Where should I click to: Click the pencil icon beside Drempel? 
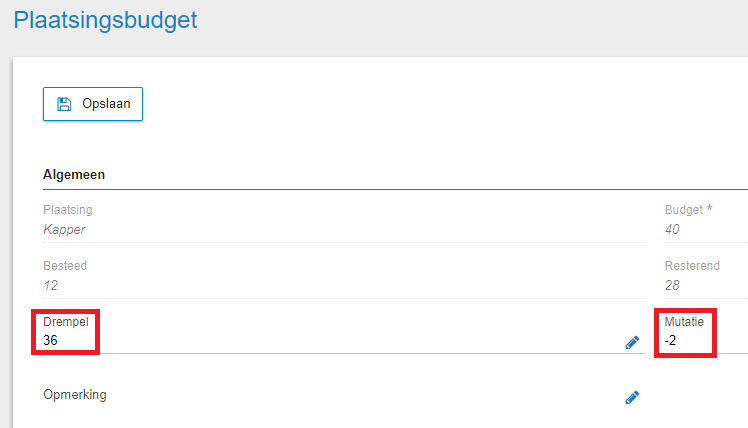[632, 342]
